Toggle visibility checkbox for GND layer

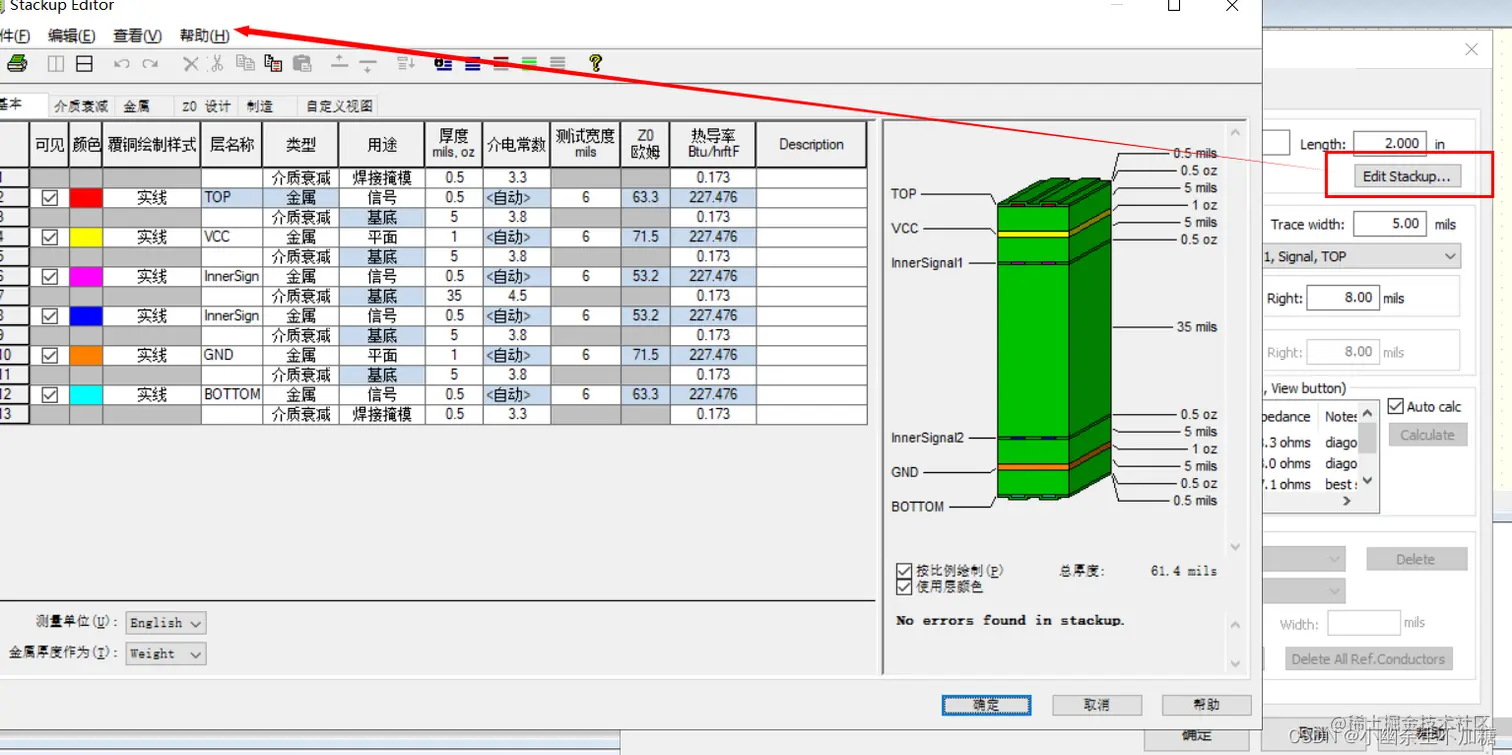click(x=50, y=355)
